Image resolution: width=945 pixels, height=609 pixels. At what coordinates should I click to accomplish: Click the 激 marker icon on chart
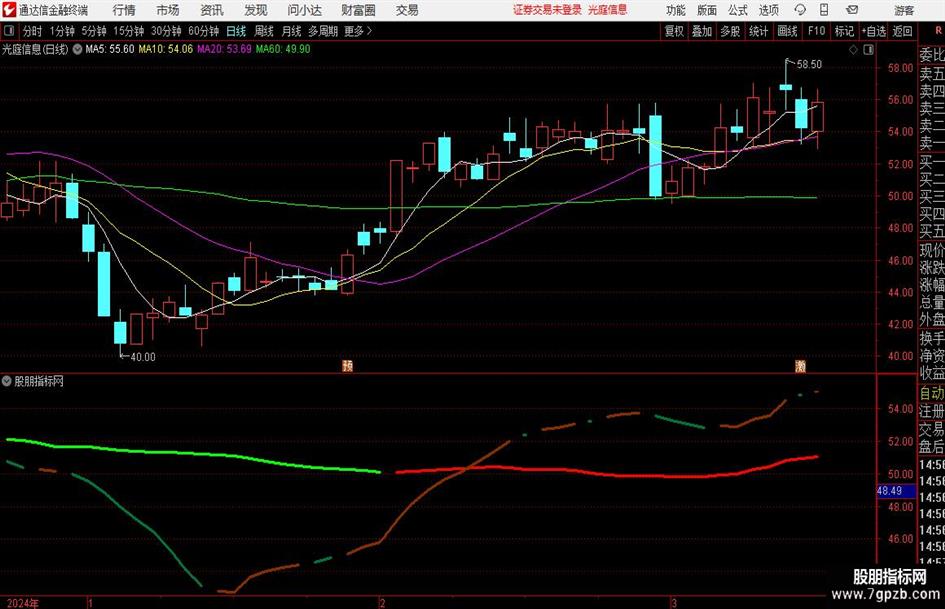pos(800,365)
